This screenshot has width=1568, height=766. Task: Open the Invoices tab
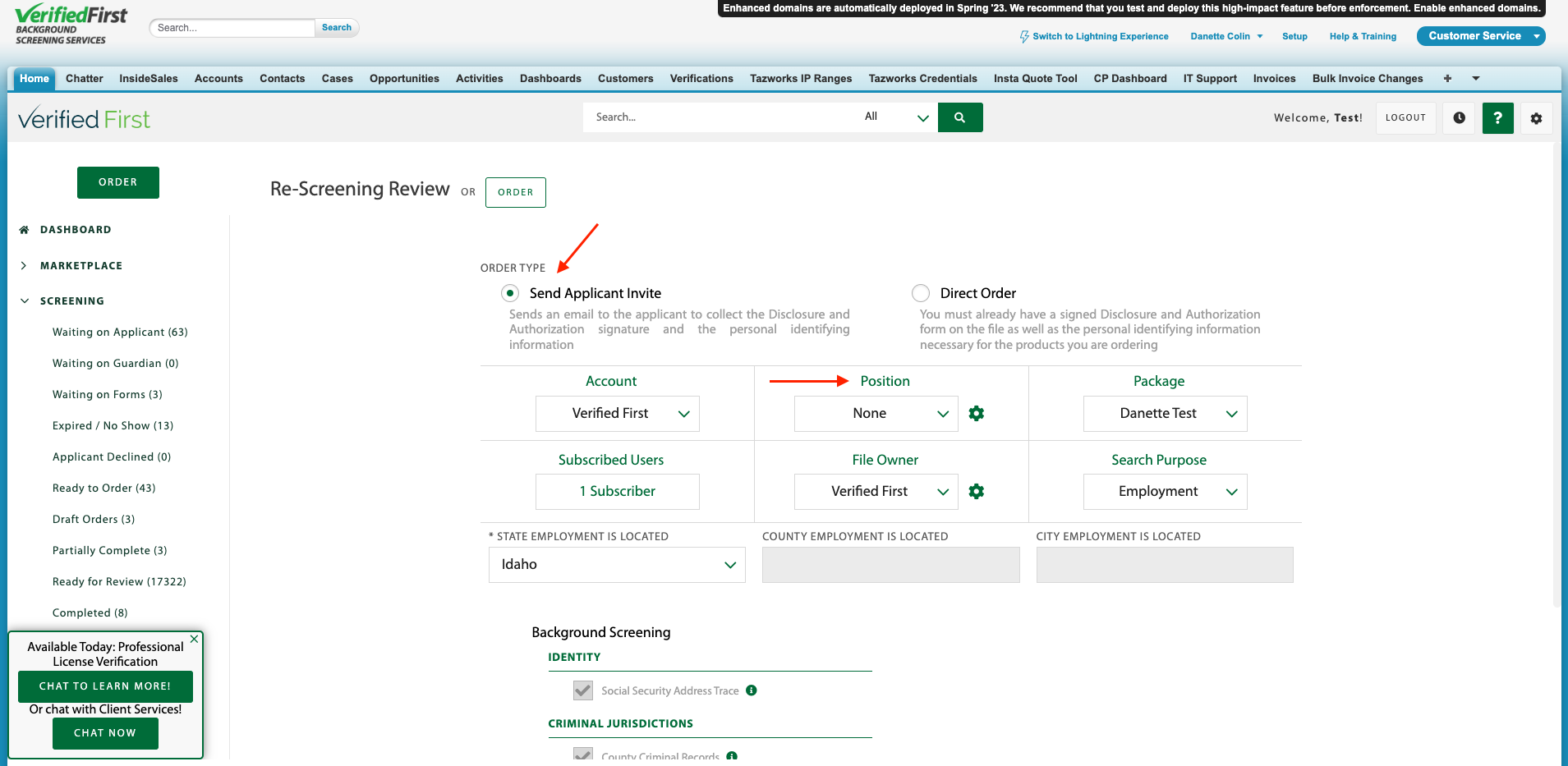click(1275, 79)
